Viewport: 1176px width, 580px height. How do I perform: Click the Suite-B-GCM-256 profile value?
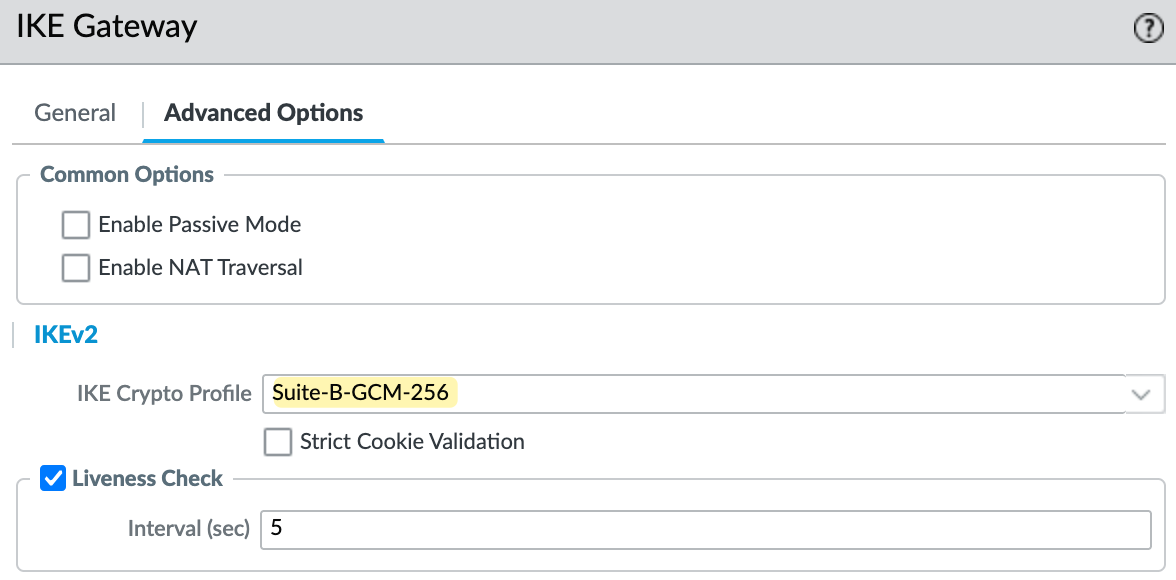click(x=362, y=393)
